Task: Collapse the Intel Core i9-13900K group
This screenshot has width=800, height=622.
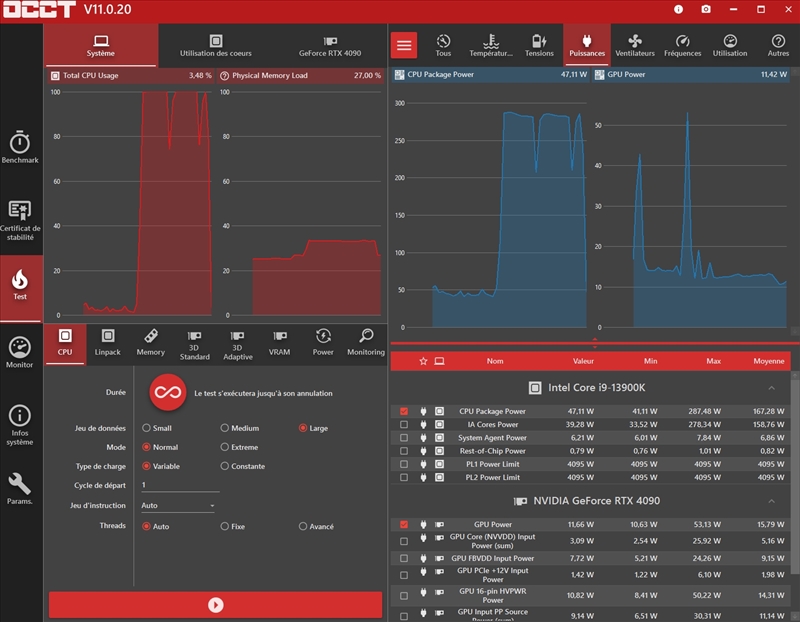Action: click(770, 387)
